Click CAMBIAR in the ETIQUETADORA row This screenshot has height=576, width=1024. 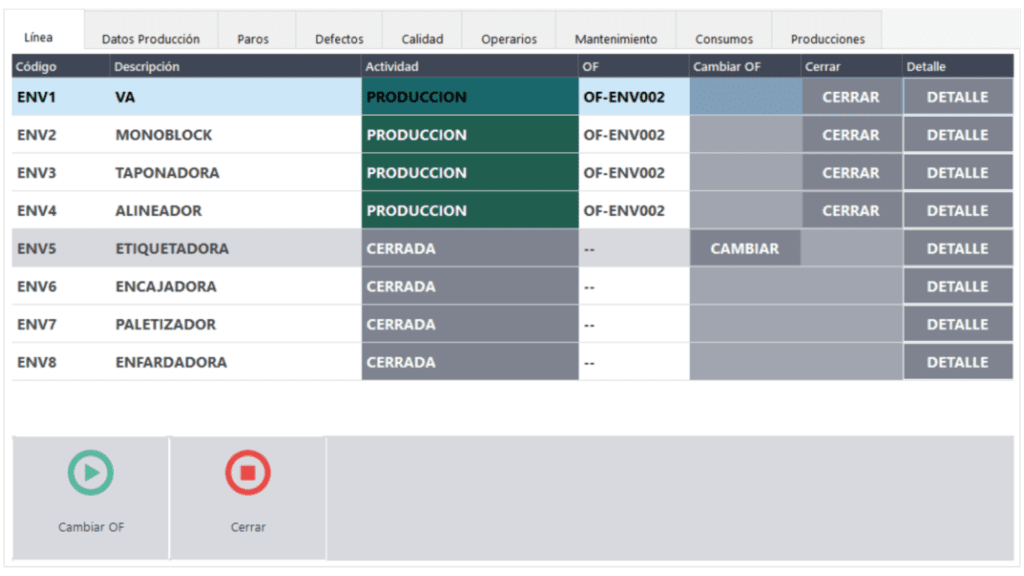click(745, 248)
